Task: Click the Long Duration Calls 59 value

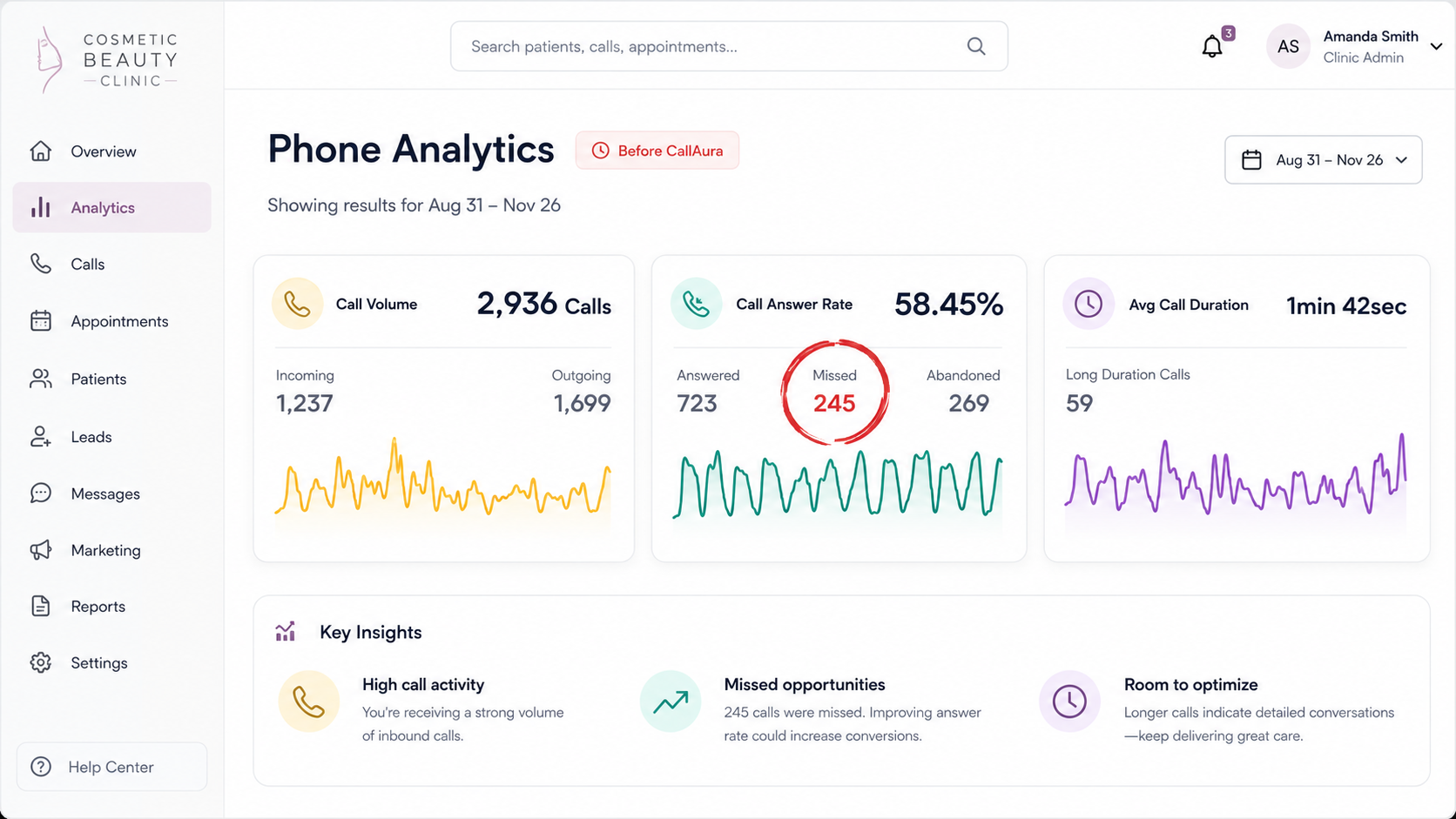Action: coord(1079,403)
